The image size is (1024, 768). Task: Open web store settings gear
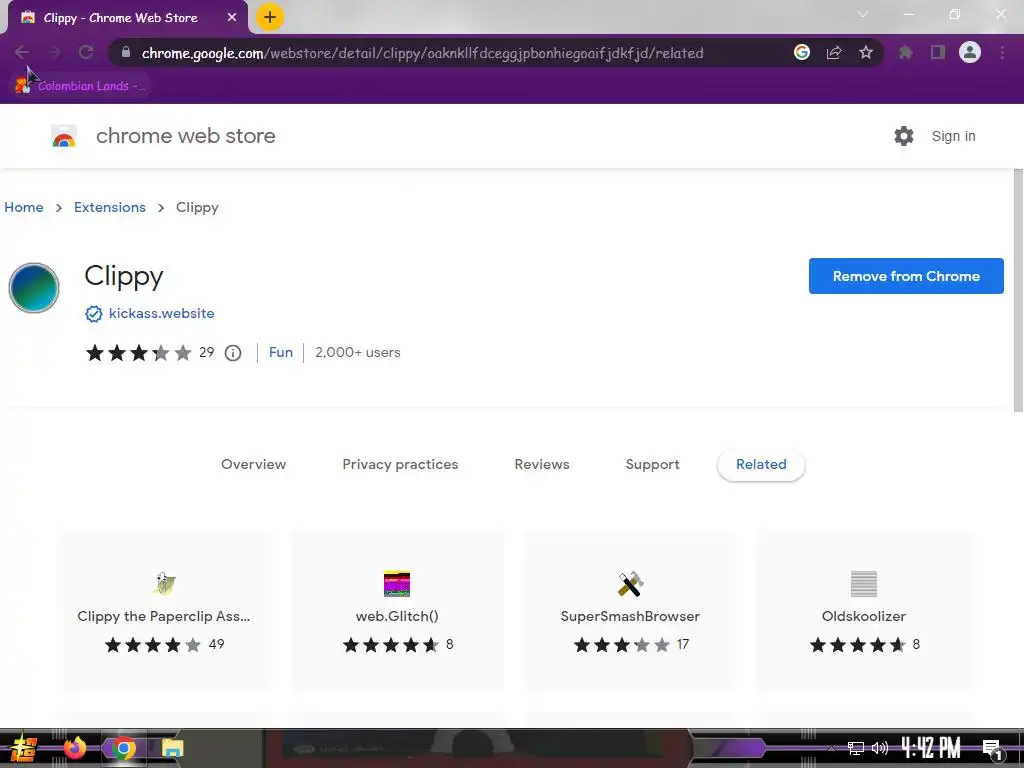[904, 136]
